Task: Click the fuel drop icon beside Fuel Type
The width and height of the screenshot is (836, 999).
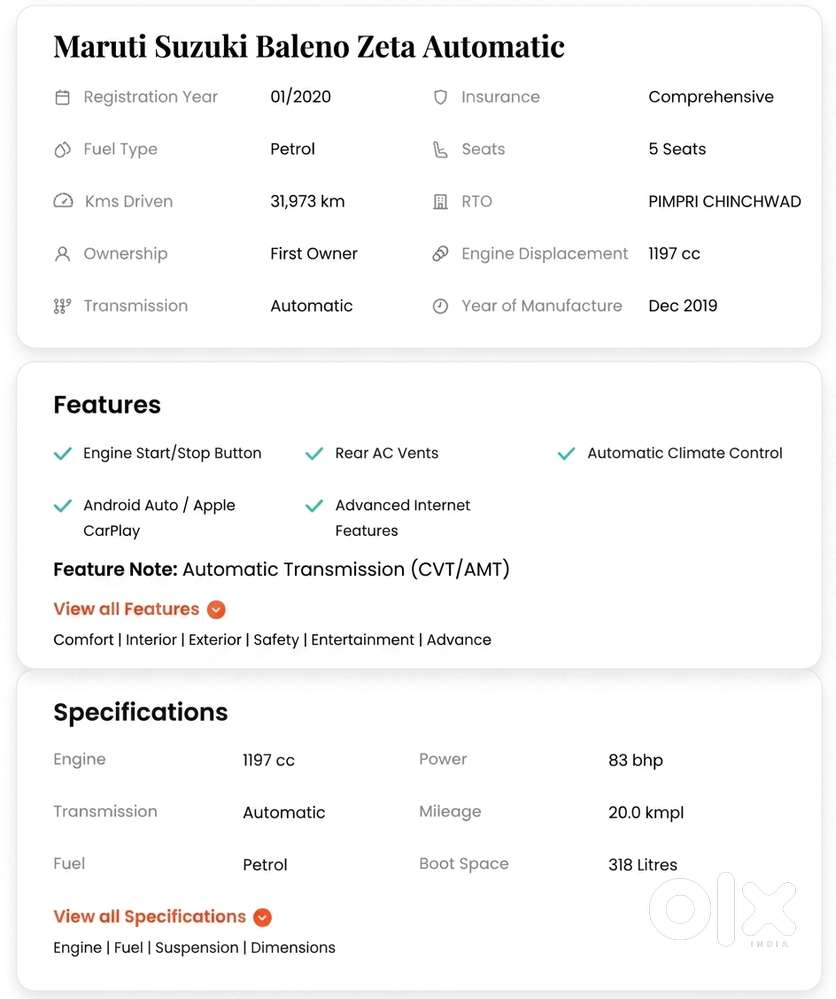Action: [62, 150]
